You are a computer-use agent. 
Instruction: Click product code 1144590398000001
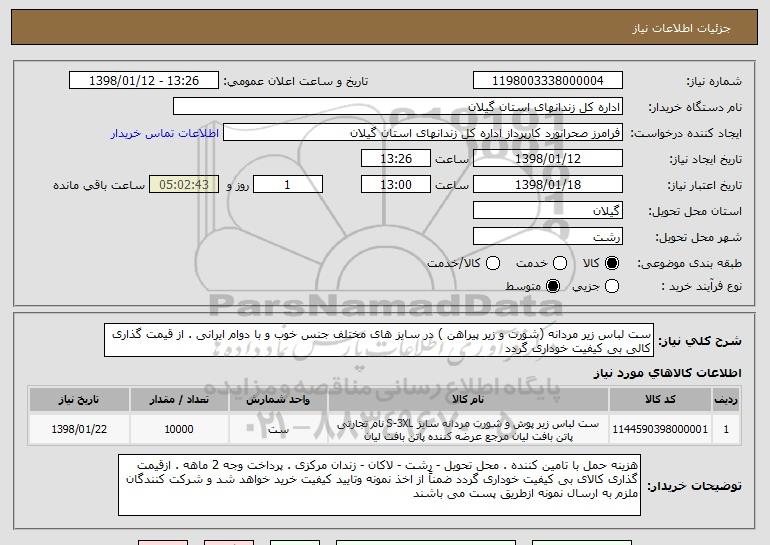660,429
